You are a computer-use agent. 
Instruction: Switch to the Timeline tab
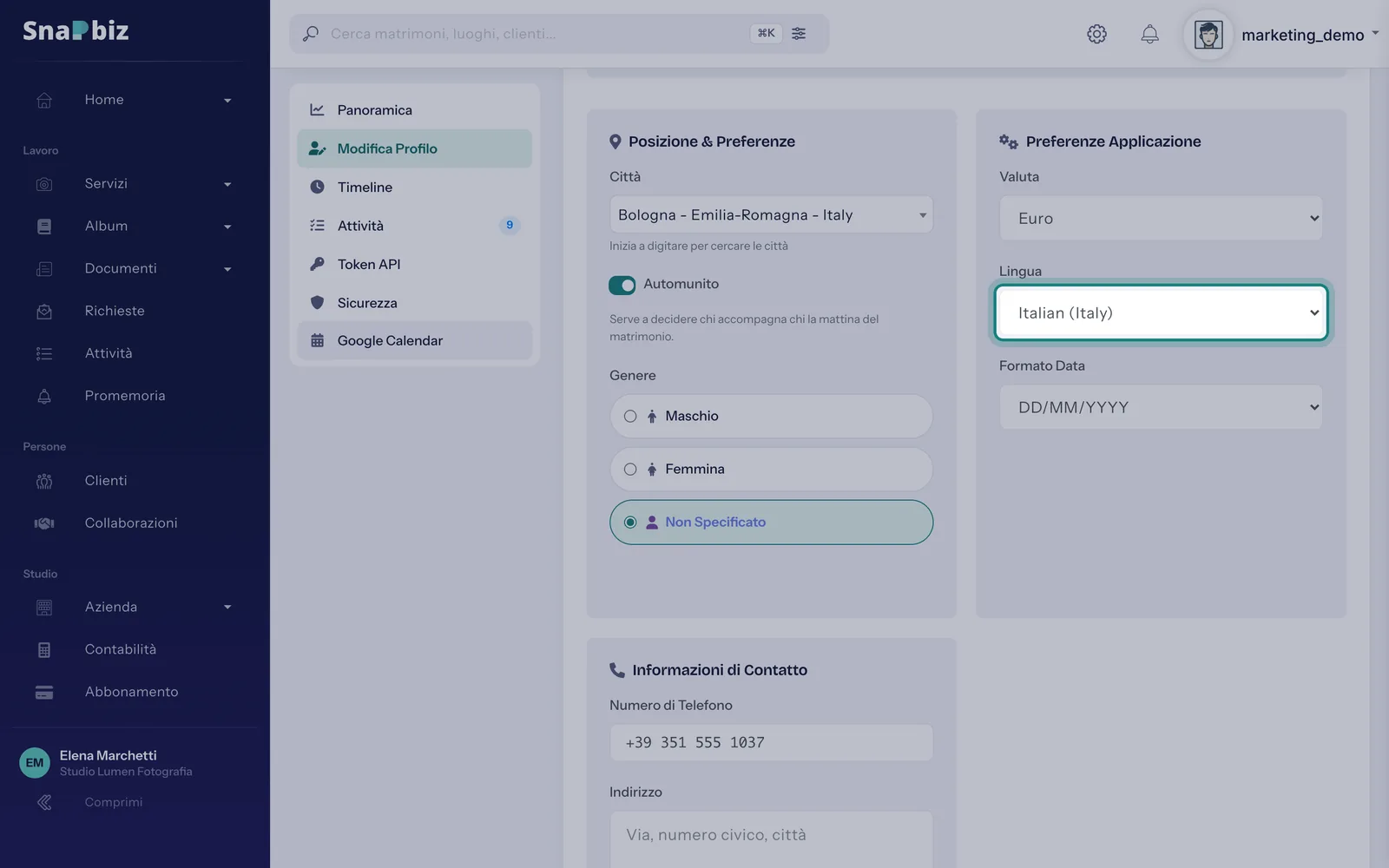(414, 187)
